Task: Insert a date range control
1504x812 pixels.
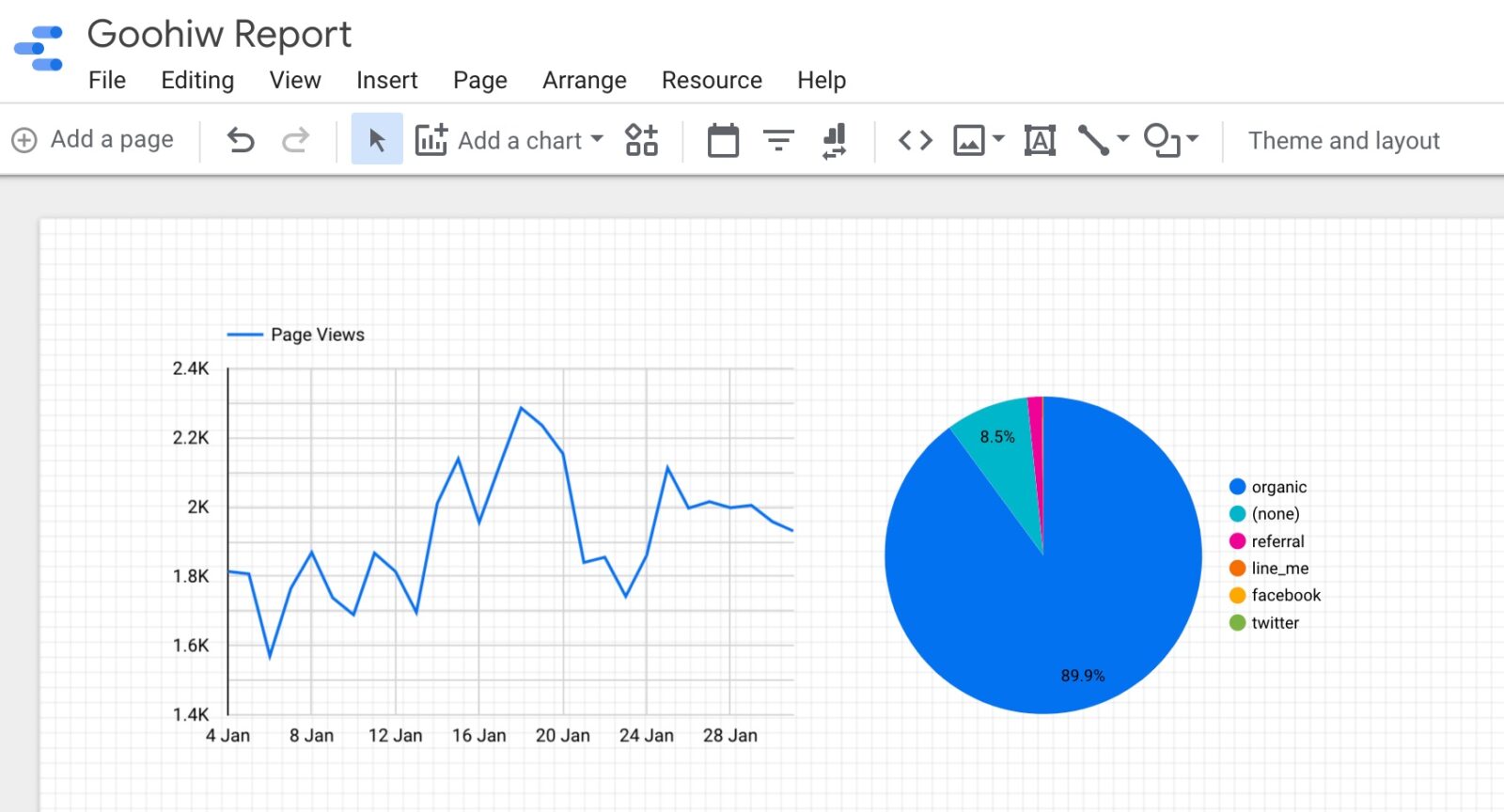Action: [723, 140]
